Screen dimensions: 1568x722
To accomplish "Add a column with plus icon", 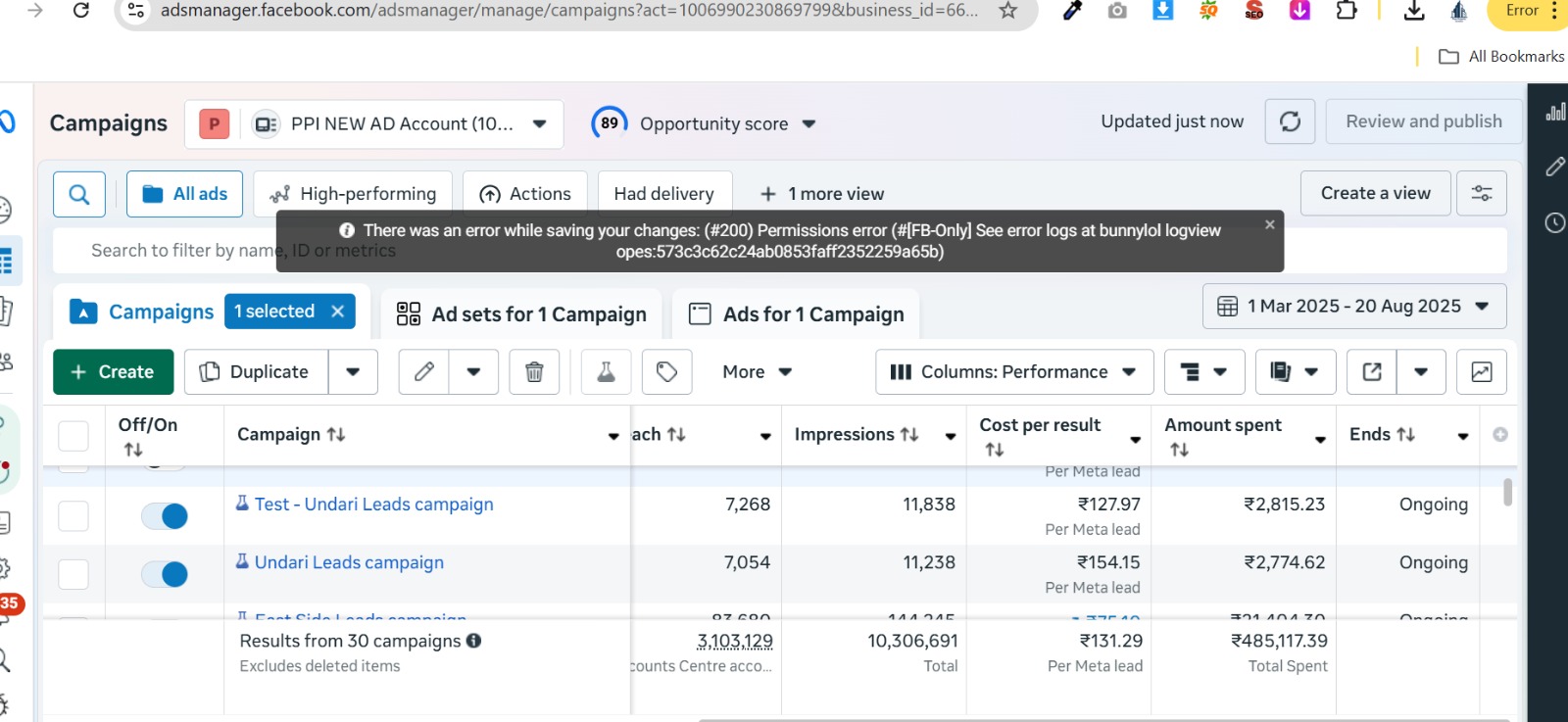I will tap(1500, 435).
